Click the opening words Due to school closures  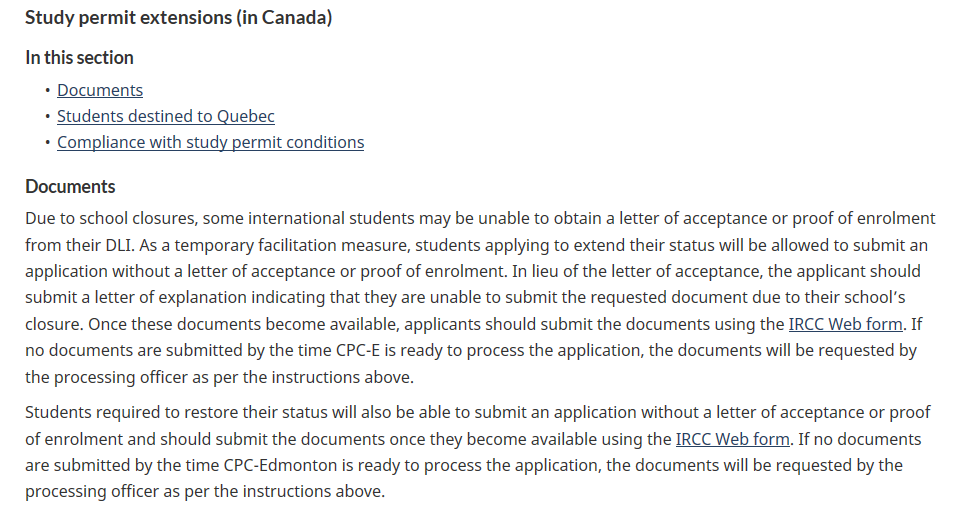point(106,218)
